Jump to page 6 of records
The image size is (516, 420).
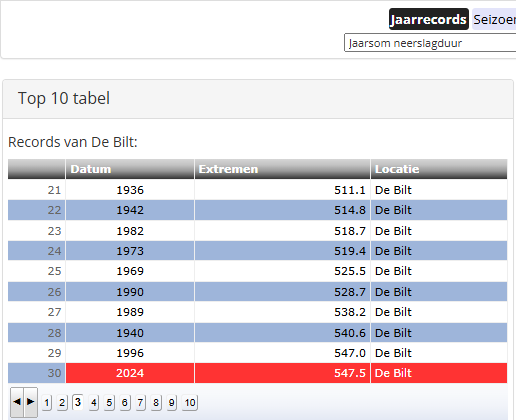pyautogui.click(x=125, y=403)
